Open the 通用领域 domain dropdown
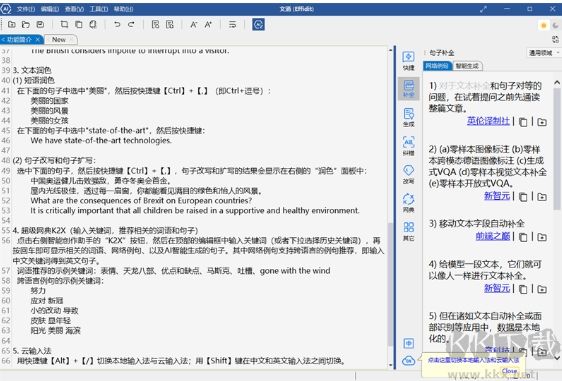The height and width of the screenshot is (381, 562). (543, 53)
